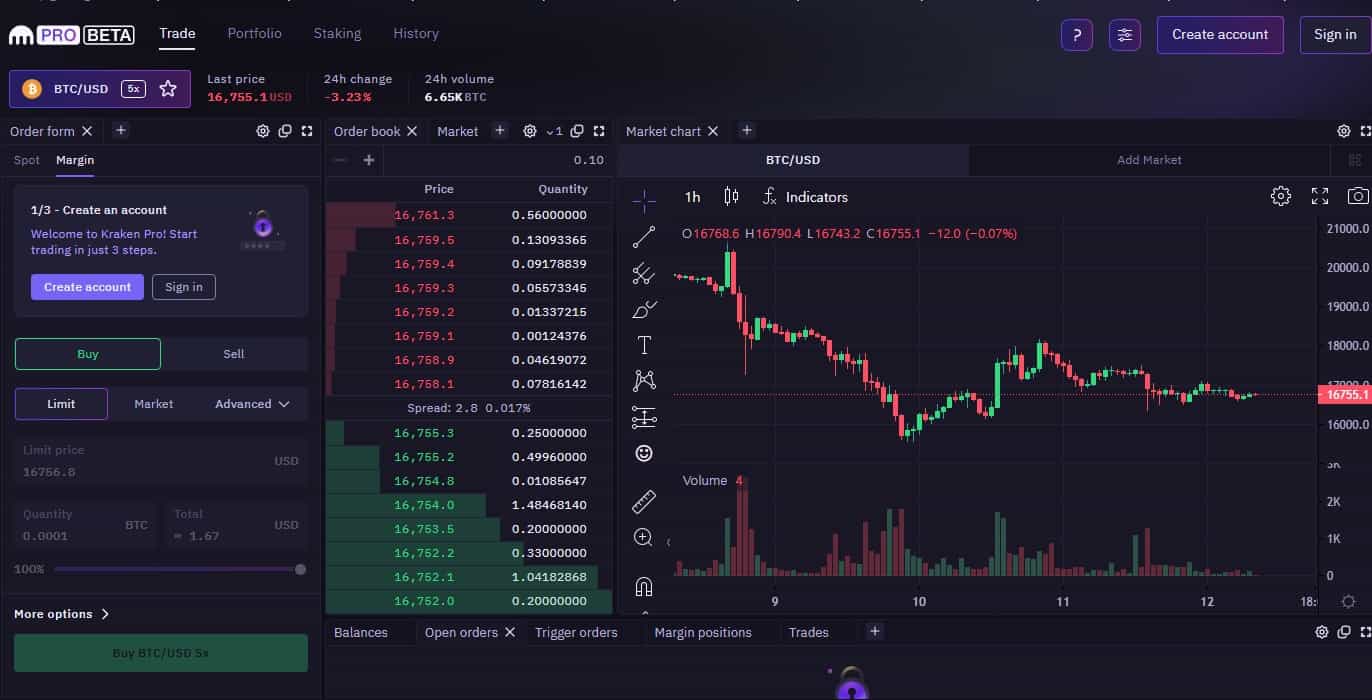This screenshot has width=1372, height=700.
Task: Switch to the Portfolio tab
Action: [x=254, y=33]
